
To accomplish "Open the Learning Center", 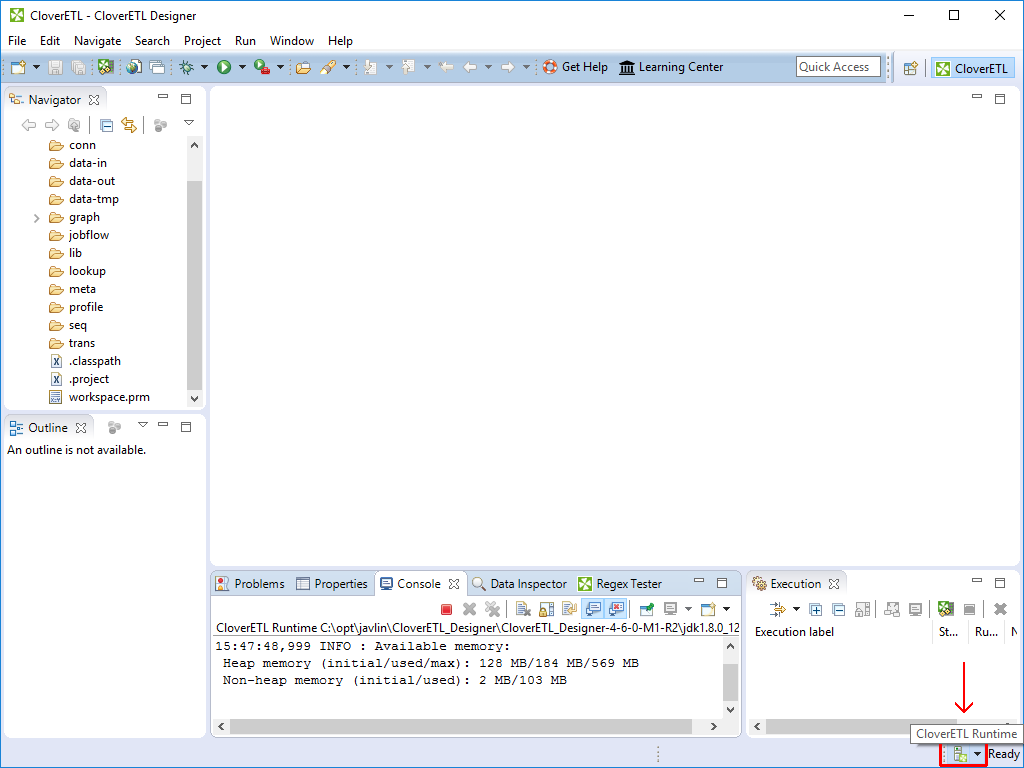I will (x=671, y=67).
